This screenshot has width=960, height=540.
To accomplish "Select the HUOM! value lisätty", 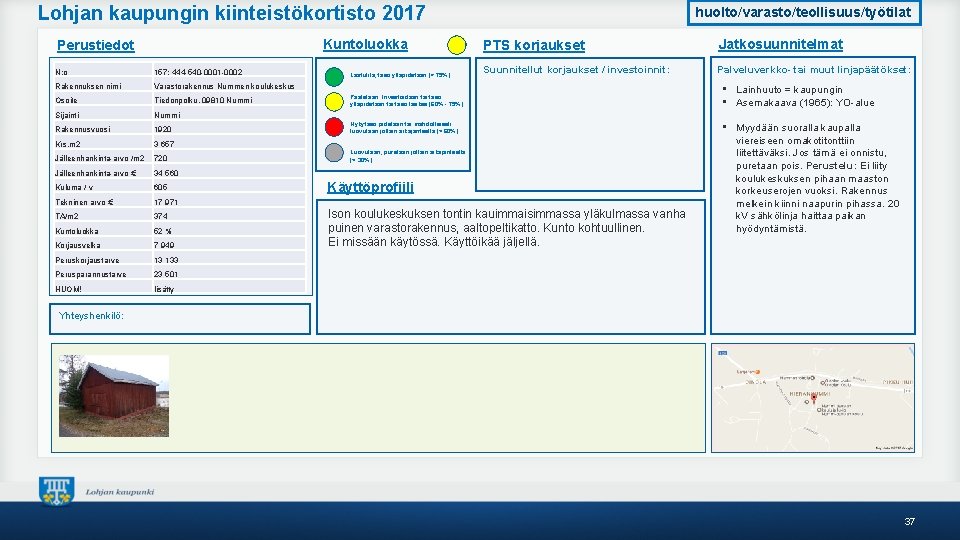I will click(164, 289).
